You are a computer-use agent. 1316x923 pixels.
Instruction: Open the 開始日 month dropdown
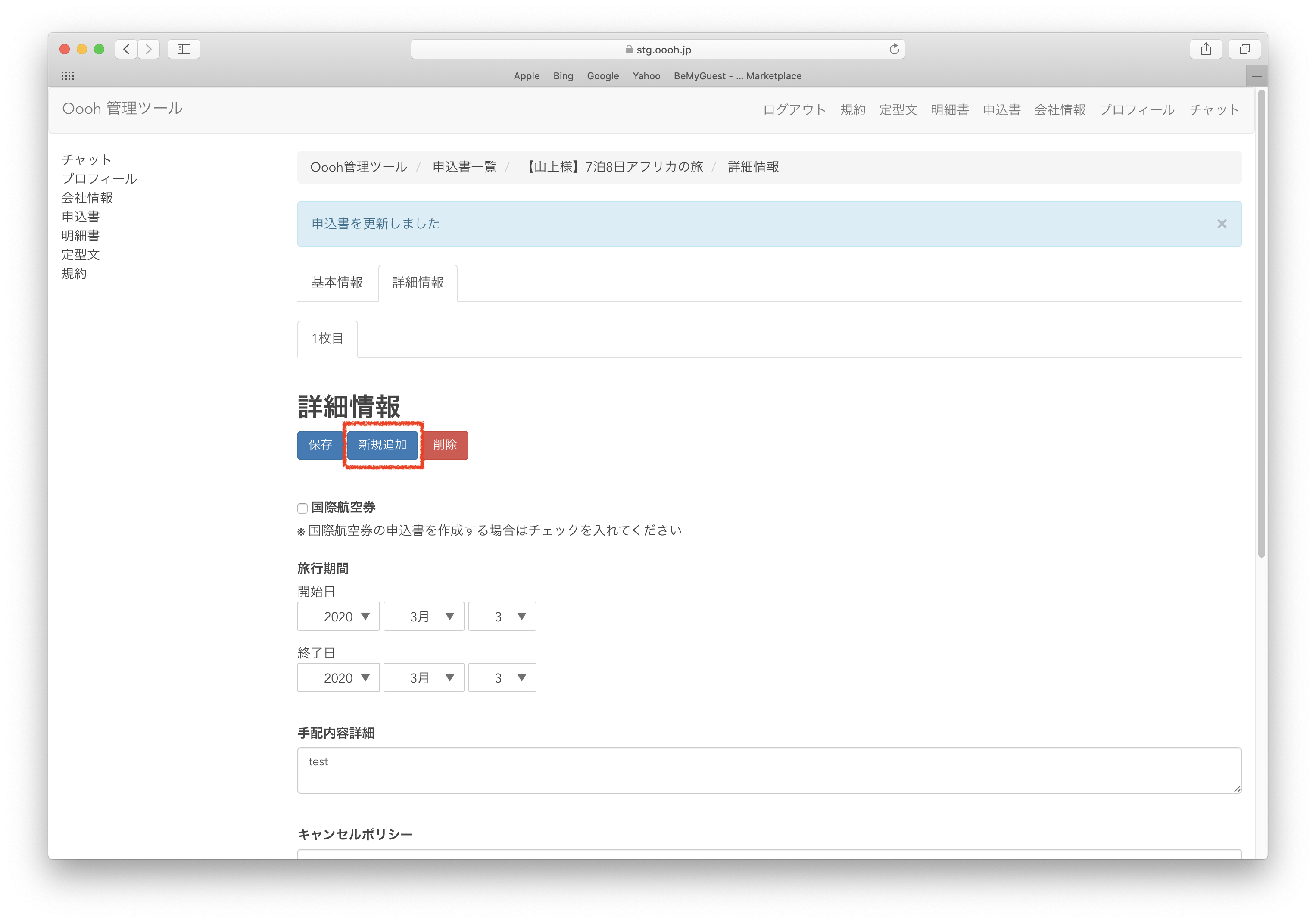pos(424,616)
